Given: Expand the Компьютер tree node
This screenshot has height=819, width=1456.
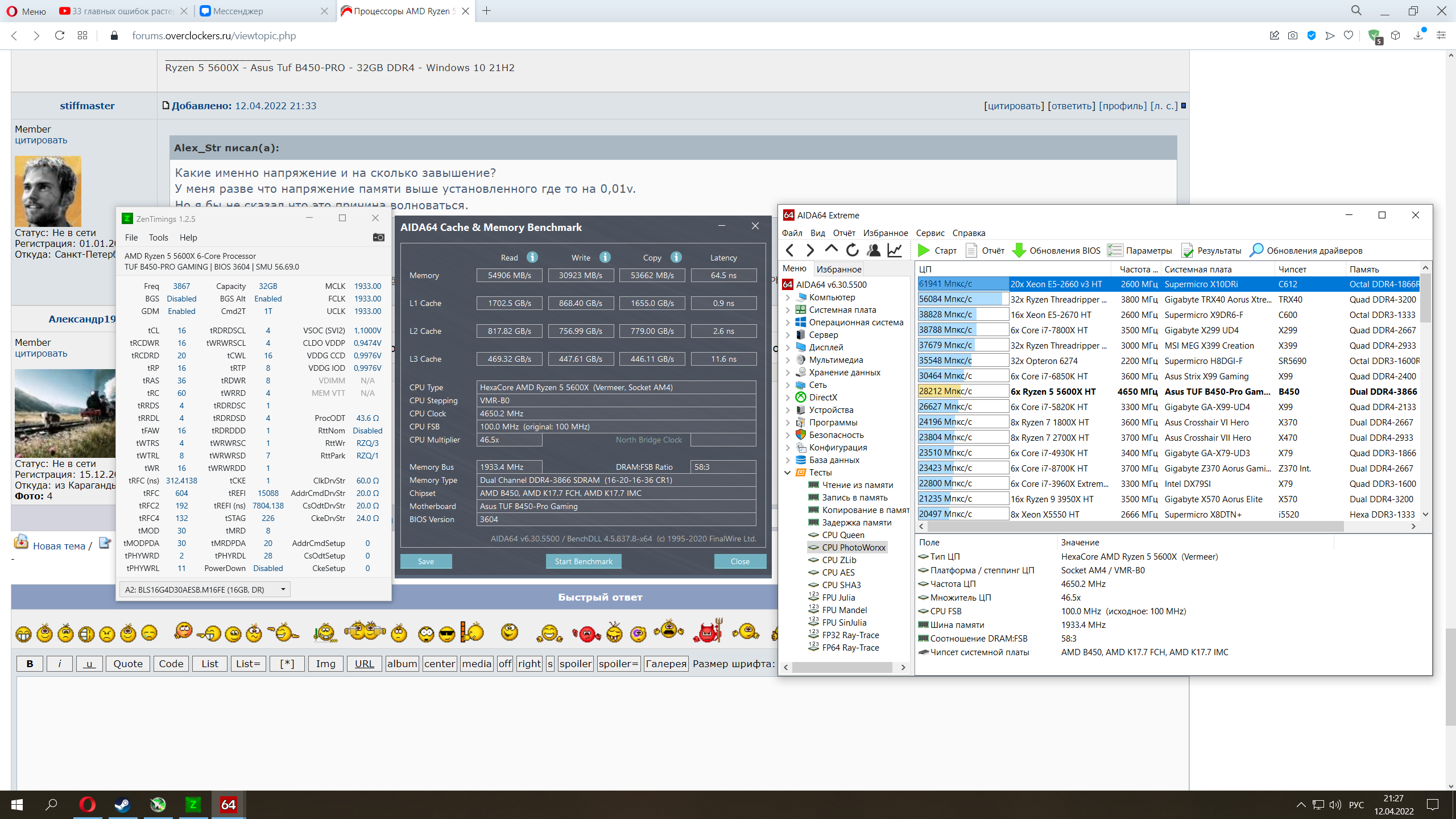Looking at the screenshot, I should [x=788, y=297].
